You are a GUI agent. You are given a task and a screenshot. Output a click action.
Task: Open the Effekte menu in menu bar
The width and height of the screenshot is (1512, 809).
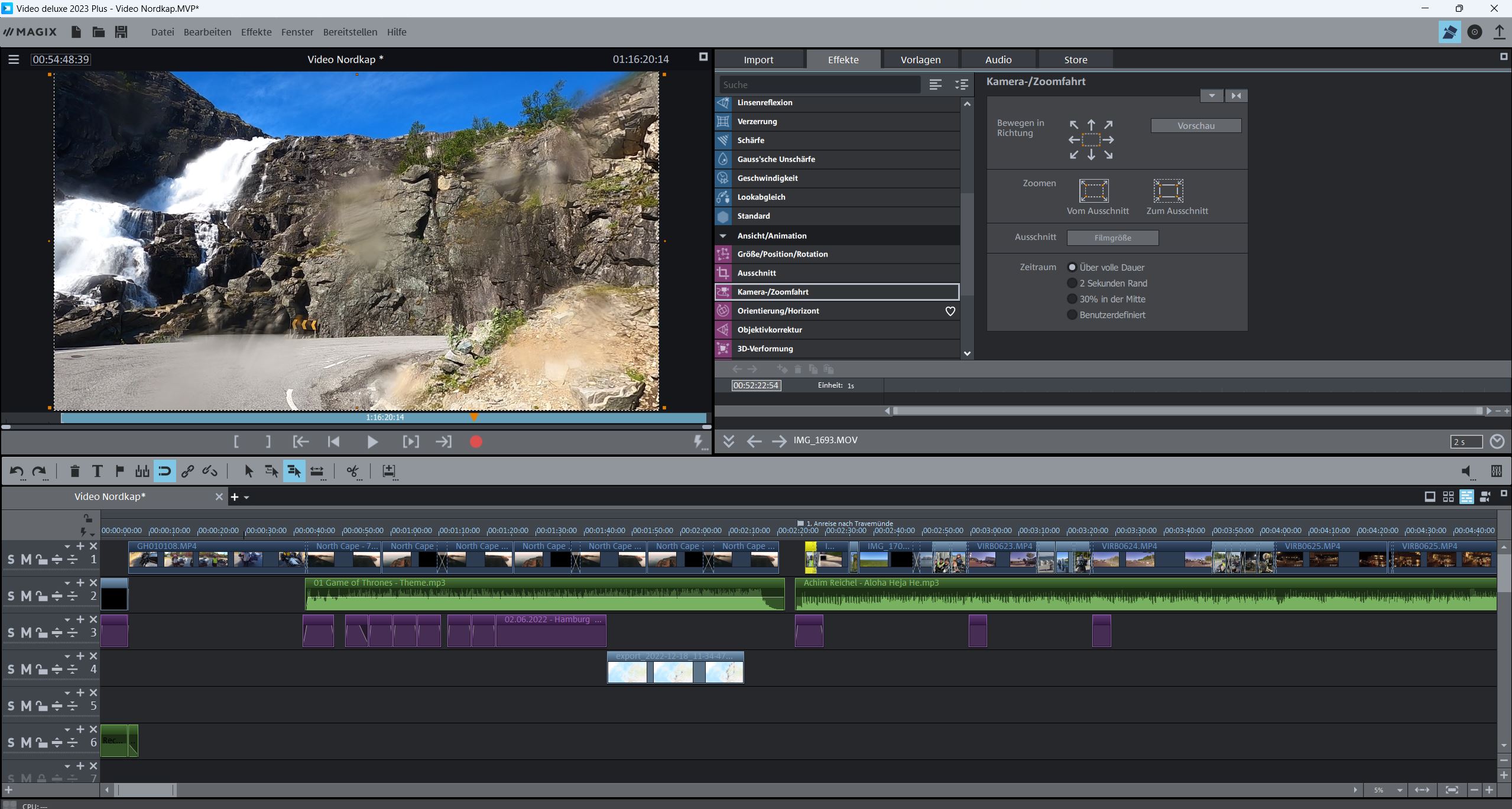pyautogui.click(x=256, y=32)
